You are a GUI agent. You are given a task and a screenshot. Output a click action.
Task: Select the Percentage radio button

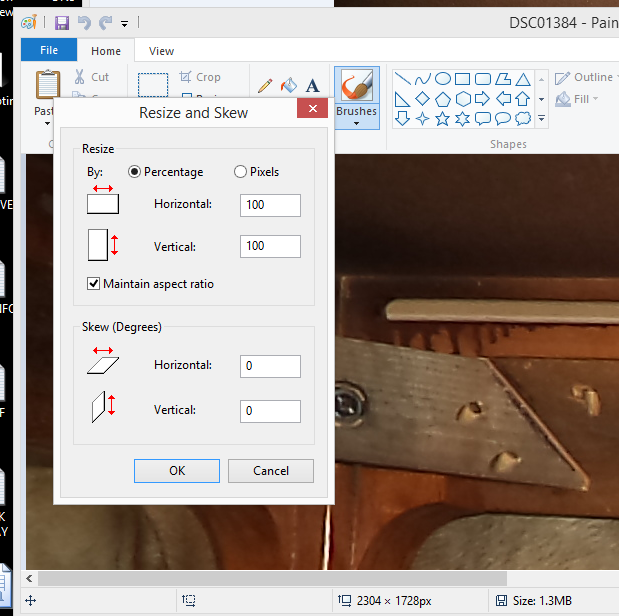tap(134, 172)
